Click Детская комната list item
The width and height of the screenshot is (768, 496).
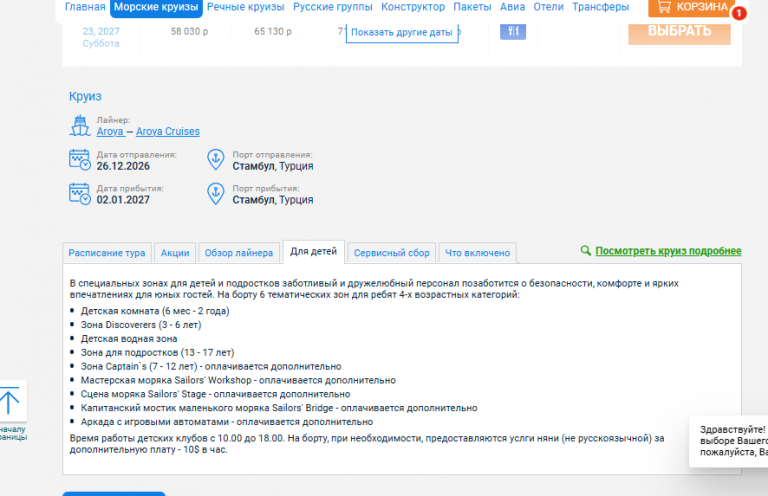click(x=155, y=311)
